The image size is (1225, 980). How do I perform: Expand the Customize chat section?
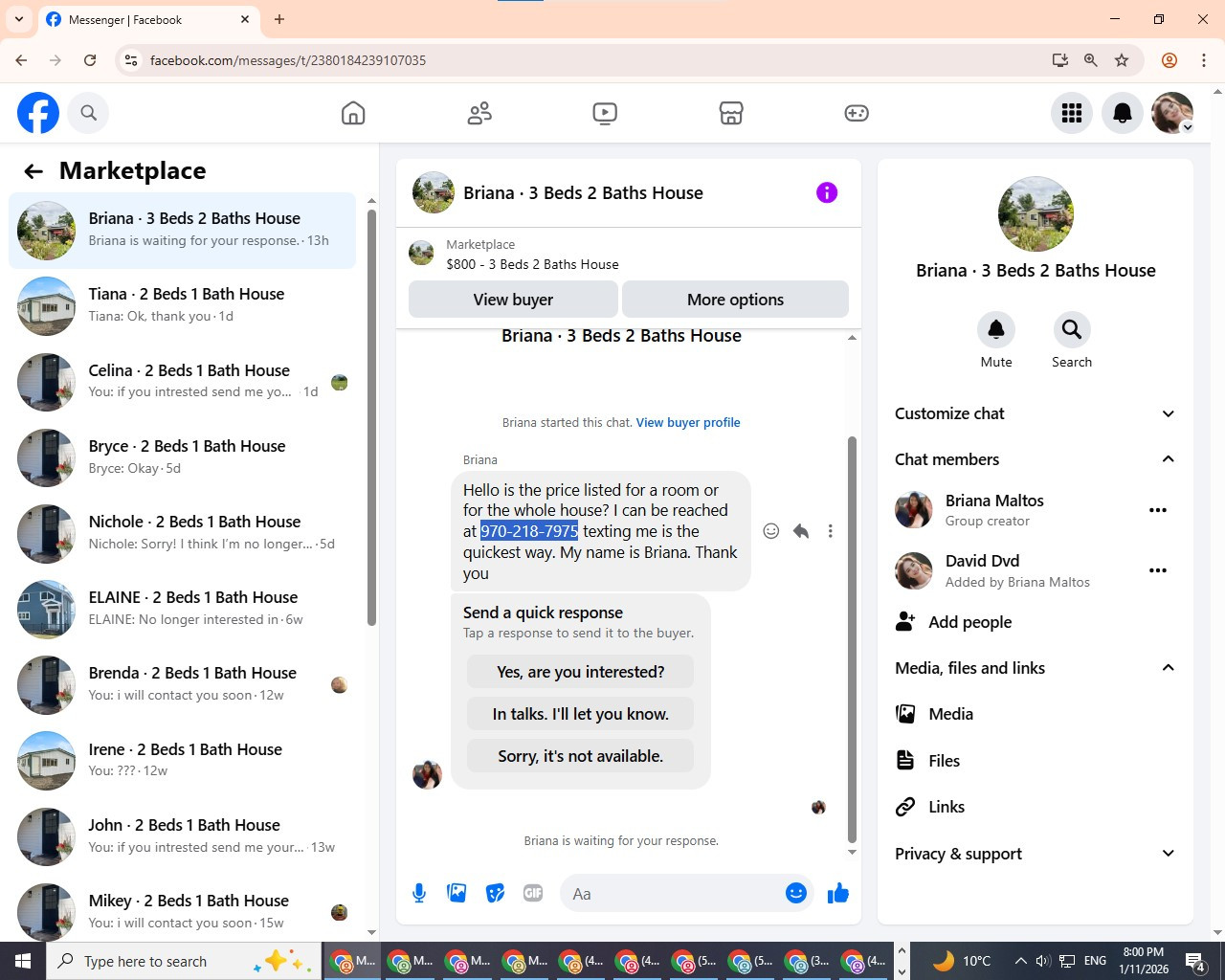click(x=1036, y=413)
